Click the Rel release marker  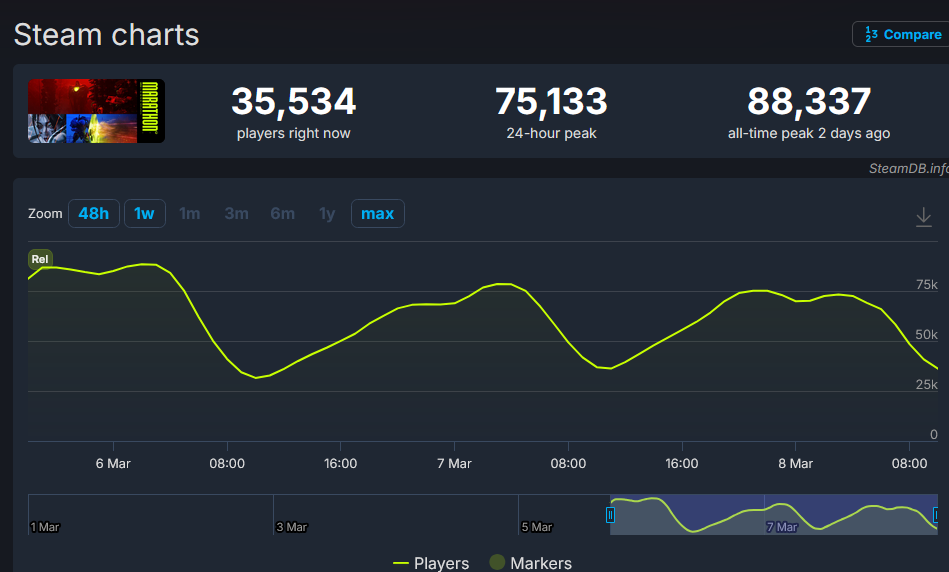tap(40, 259)
